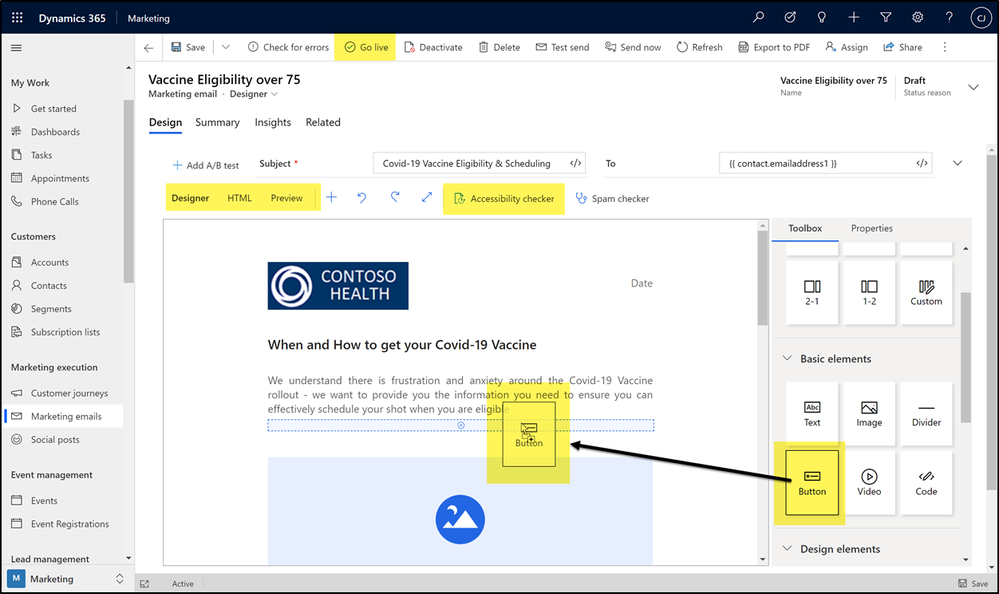This screenshot has height=594, width=999.
Task: Click Test send
Action: click(563, 47)
